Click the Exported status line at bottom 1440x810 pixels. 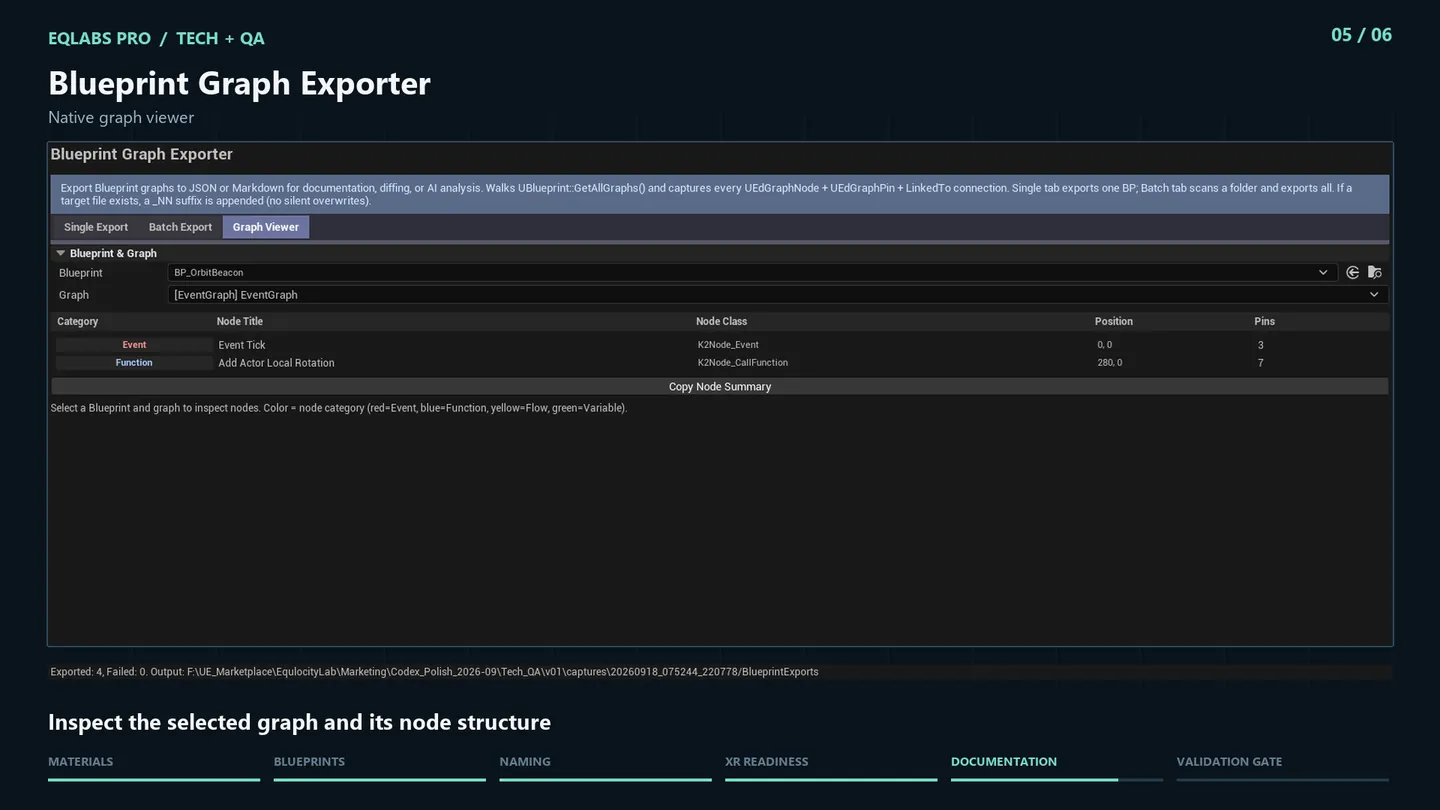(434, 672)
